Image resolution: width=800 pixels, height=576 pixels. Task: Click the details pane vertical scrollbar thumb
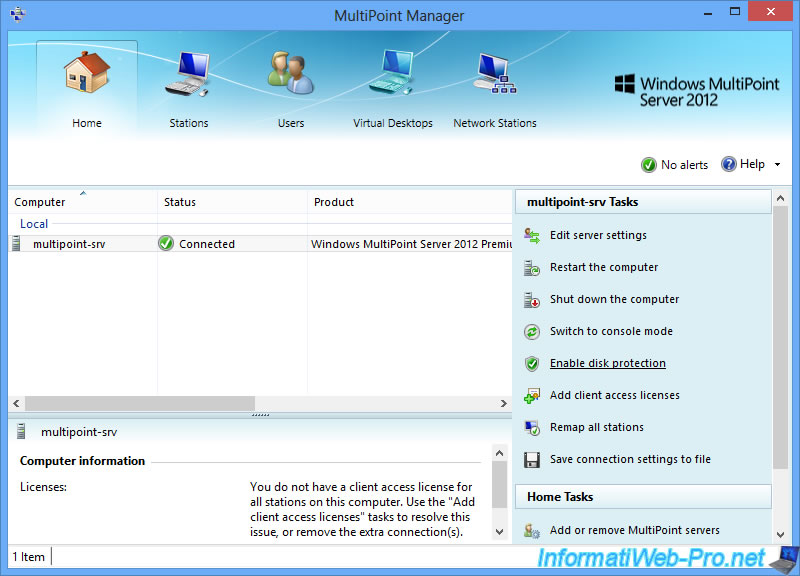pos(499,485)
